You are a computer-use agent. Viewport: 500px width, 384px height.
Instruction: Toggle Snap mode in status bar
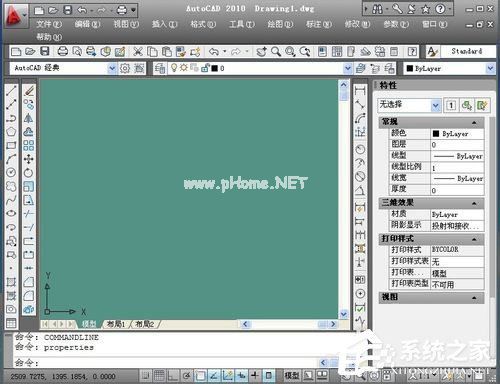tap(145, 376)
